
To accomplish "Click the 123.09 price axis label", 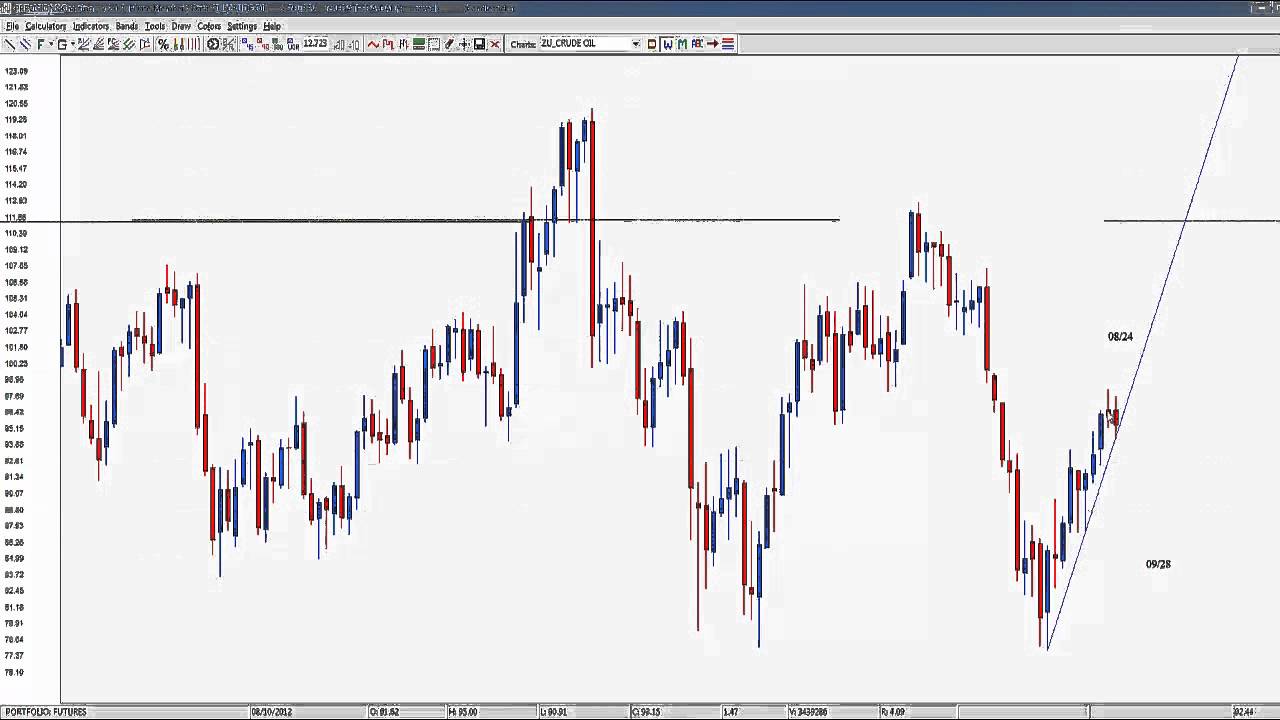I will coord(16,71).
